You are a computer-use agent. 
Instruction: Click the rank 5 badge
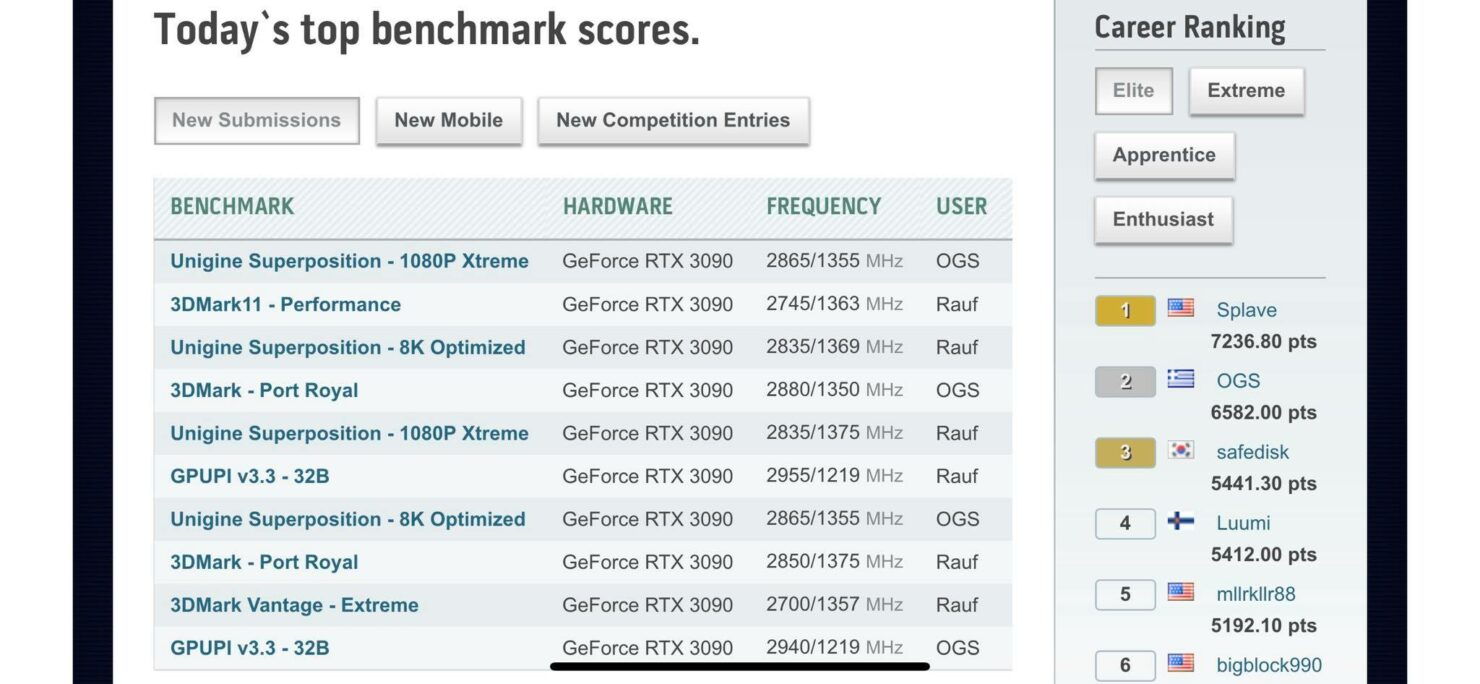pos(1125,594)
